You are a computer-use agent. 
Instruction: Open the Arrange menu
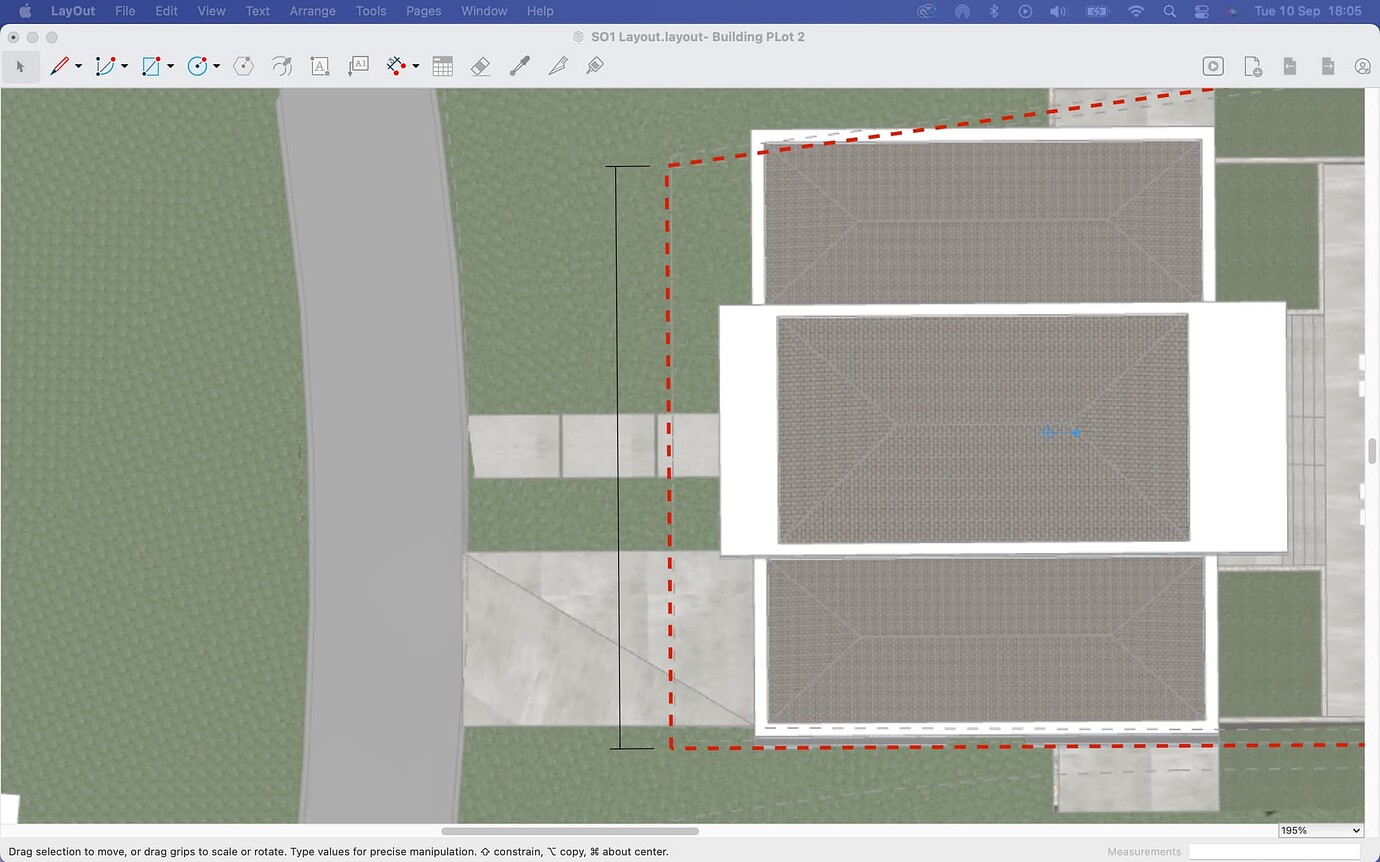tap(312, 11)
